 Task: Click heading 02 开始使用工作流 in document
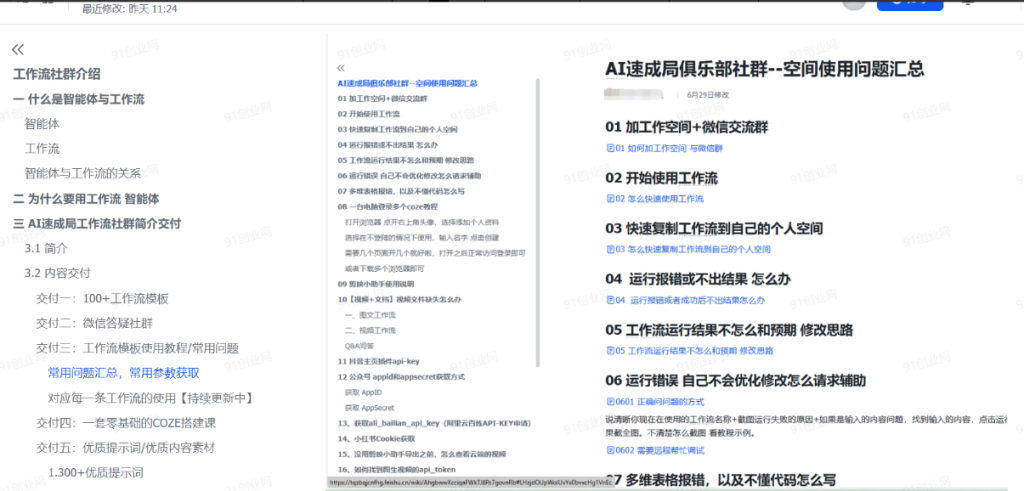coord(662,178)
